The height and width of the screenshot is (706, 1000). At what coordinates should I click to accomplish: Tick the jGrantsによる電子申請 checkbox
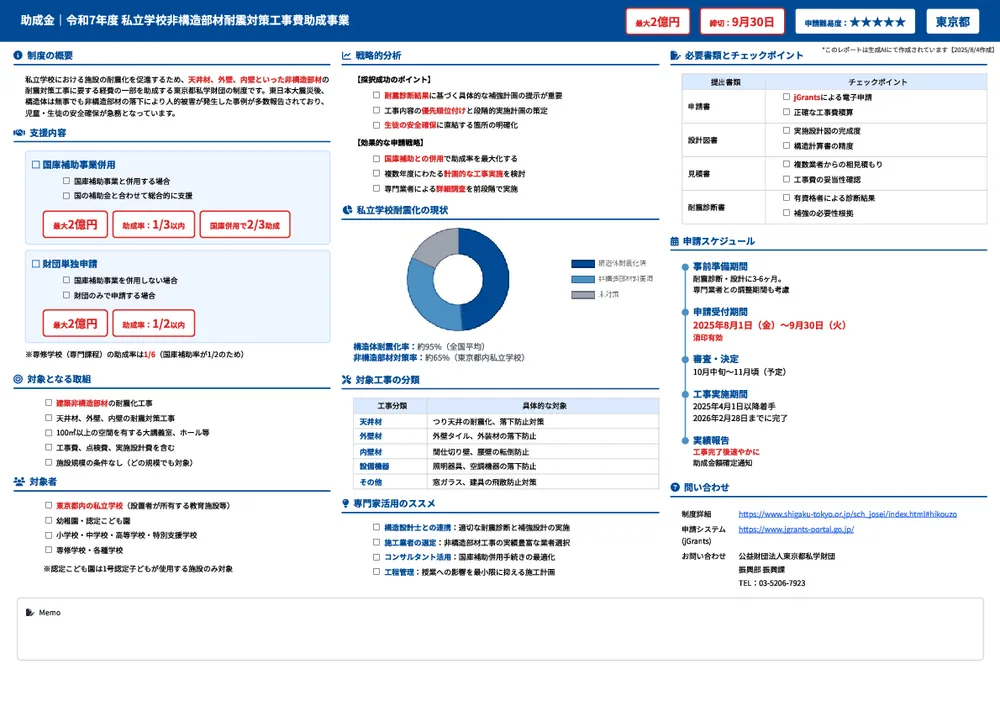click(x=786, y=97)
